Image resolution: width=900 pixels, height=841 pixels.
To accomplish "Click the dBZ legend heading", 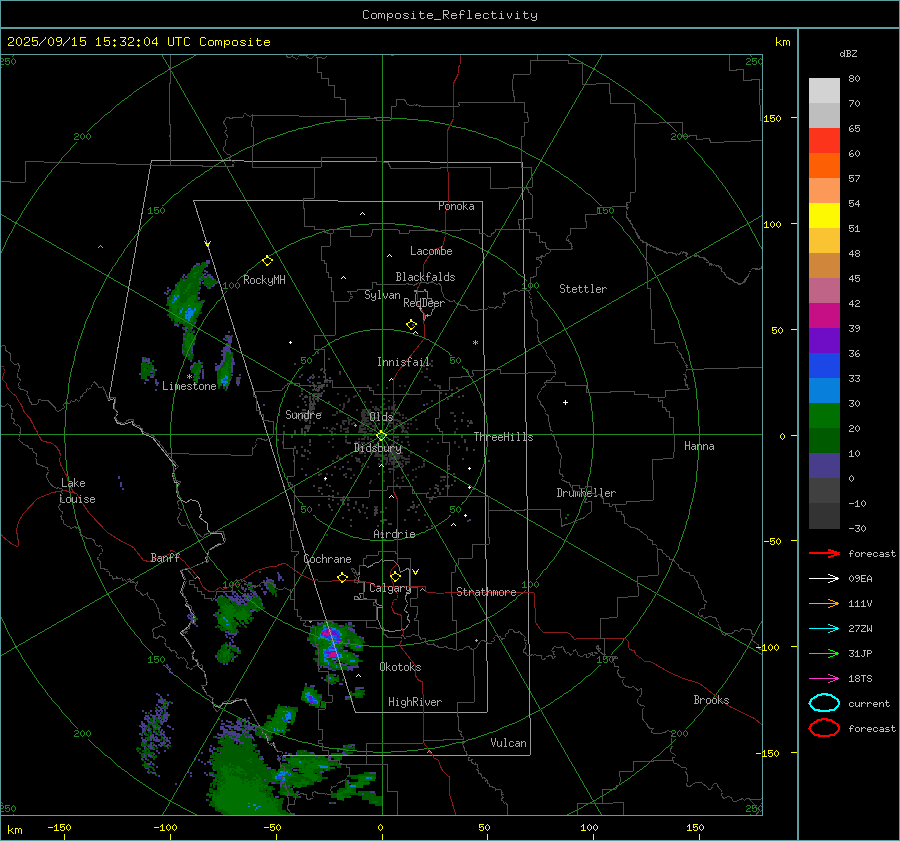I will click(x=848, y=54).
